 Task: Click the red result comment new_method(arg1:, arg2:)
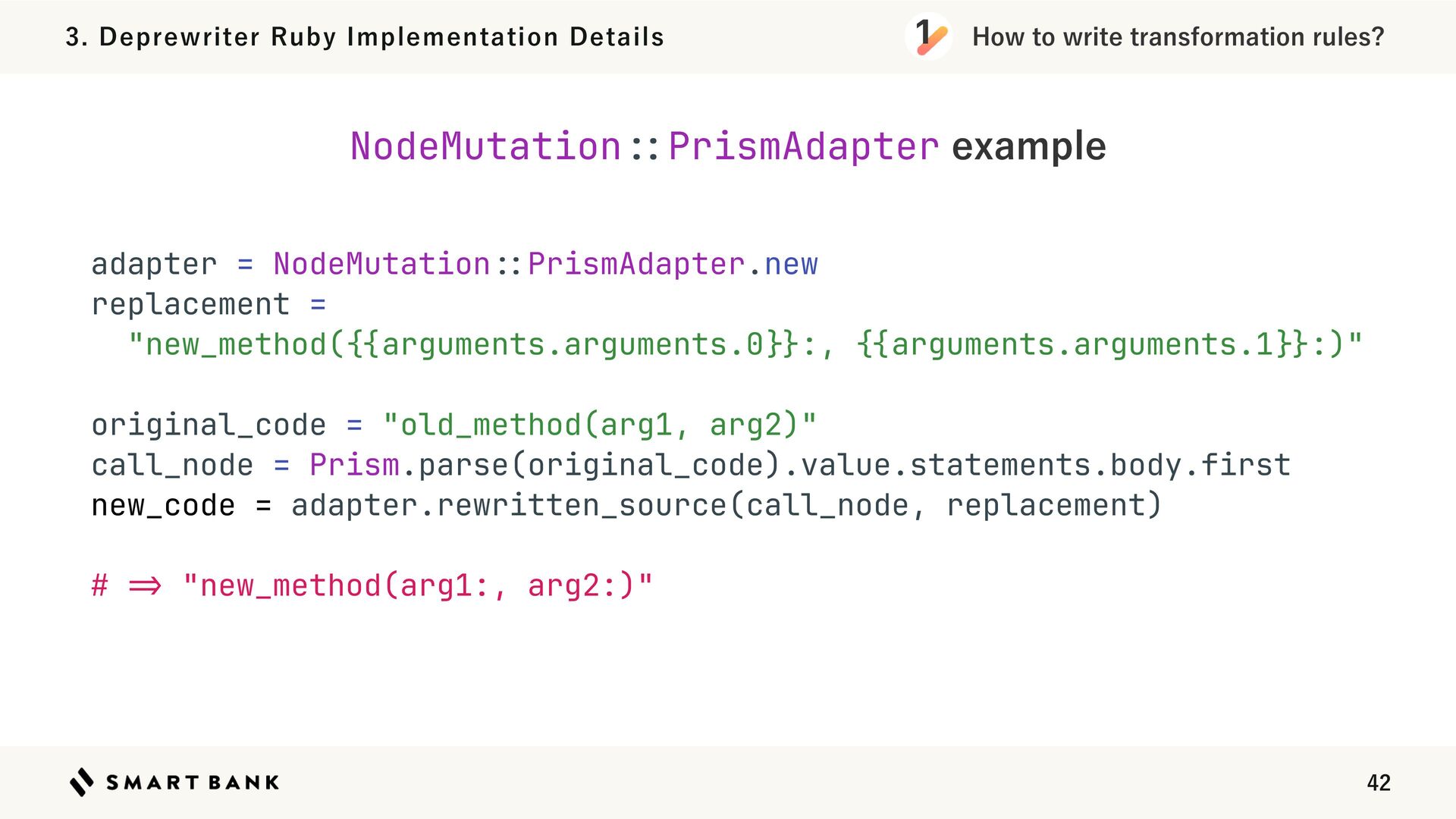click(x=417, y=586)
